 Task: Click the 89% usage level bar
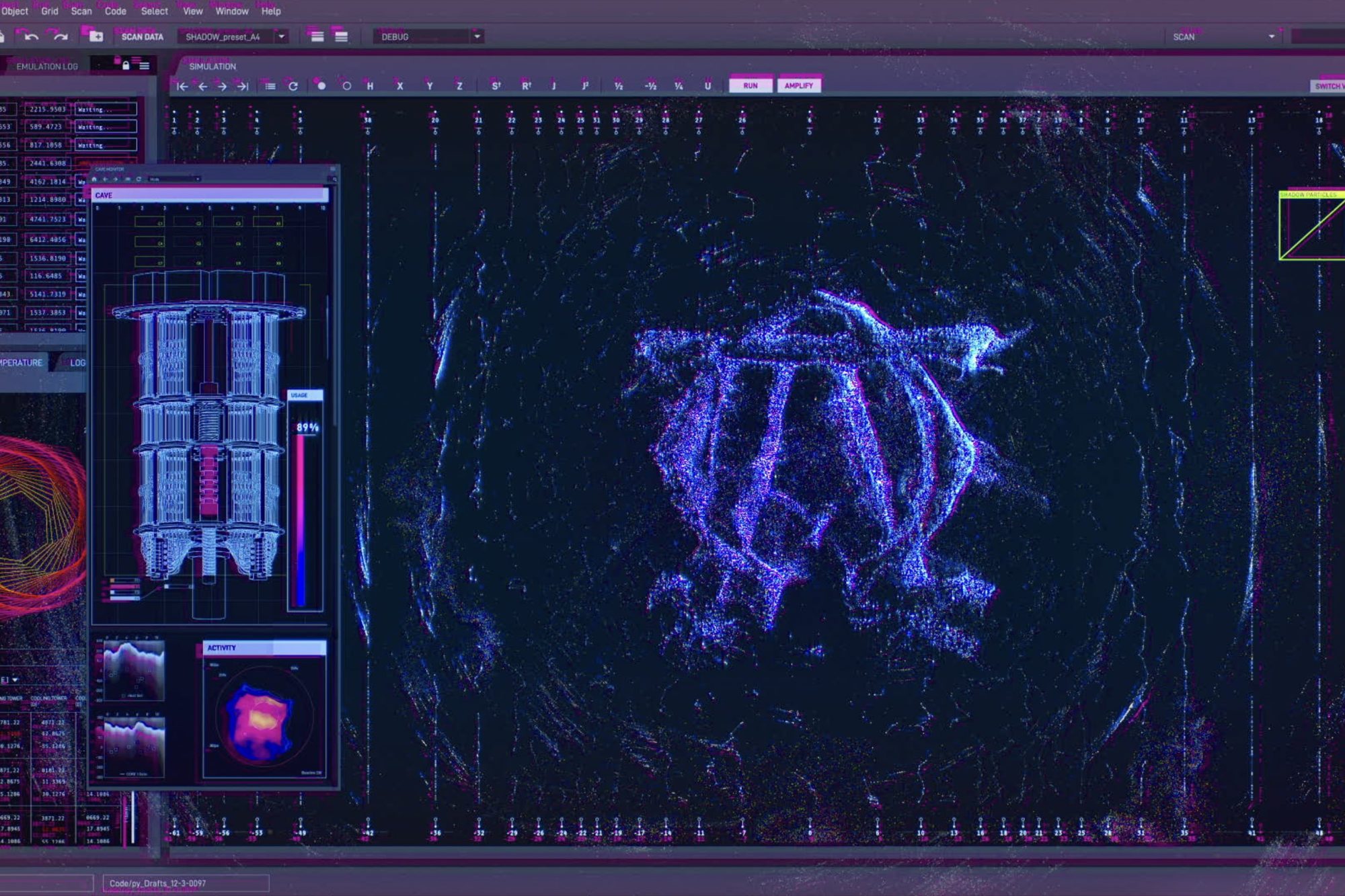coord(301,521)
